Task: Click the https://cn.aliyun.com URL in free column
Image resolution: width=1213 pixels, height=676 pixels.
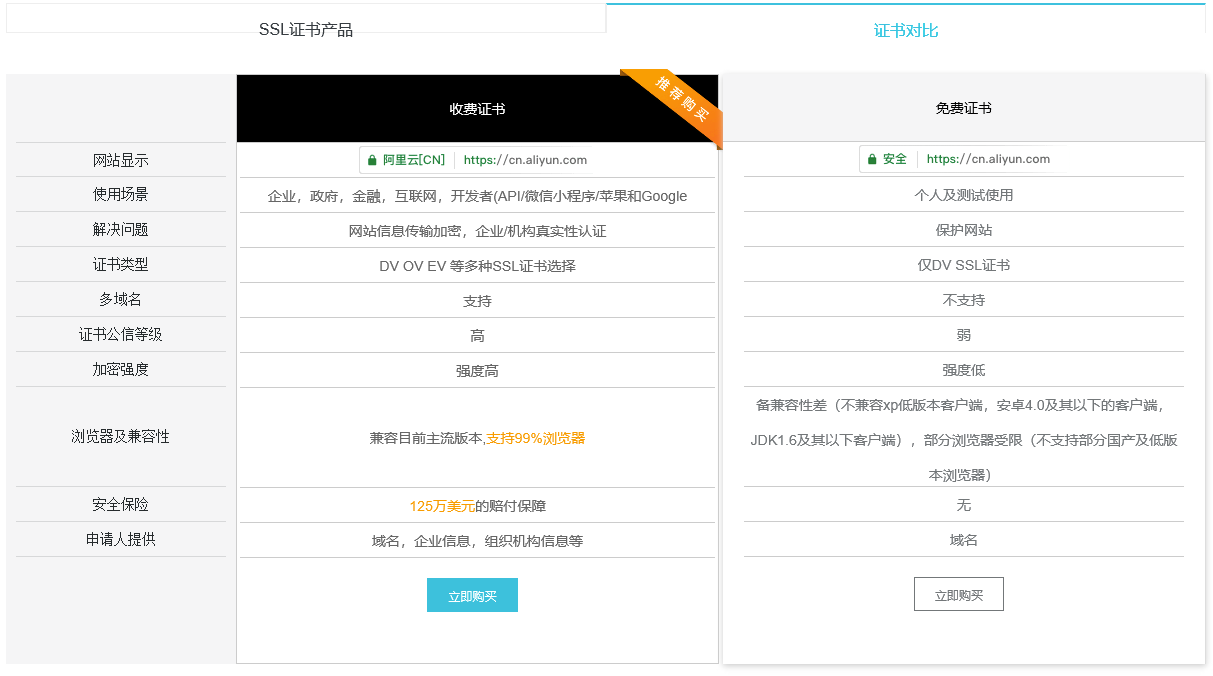Action: pyautogui.click(x=988, y=159)
